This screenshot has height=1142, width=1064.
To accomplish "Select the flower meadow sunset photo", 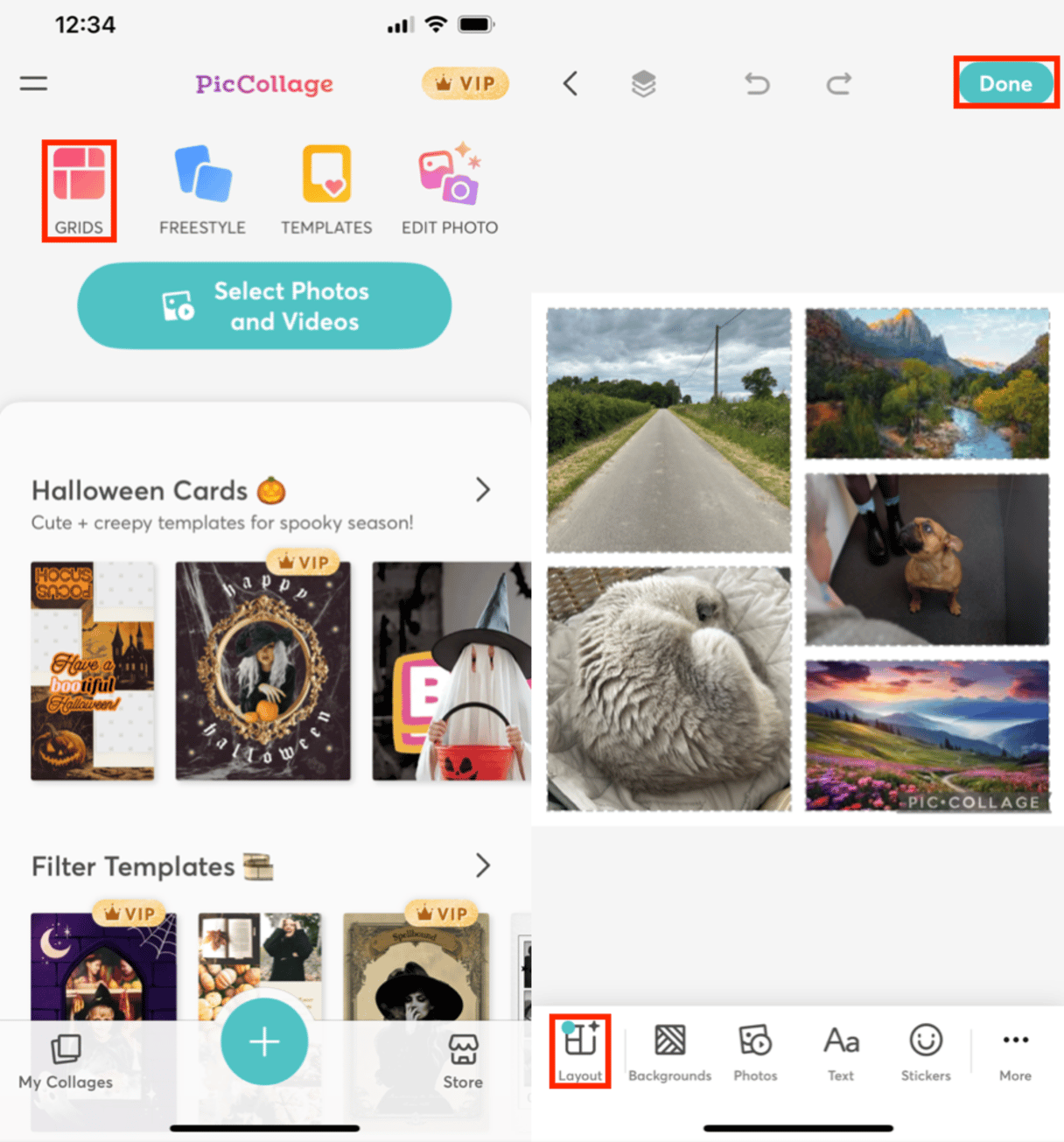I will point(927,736).
